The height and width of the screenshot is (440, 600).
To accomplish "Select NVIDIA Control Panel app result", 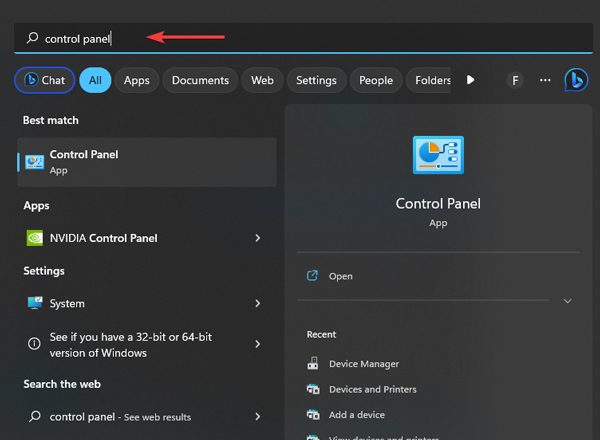I will tap(147, 238).
